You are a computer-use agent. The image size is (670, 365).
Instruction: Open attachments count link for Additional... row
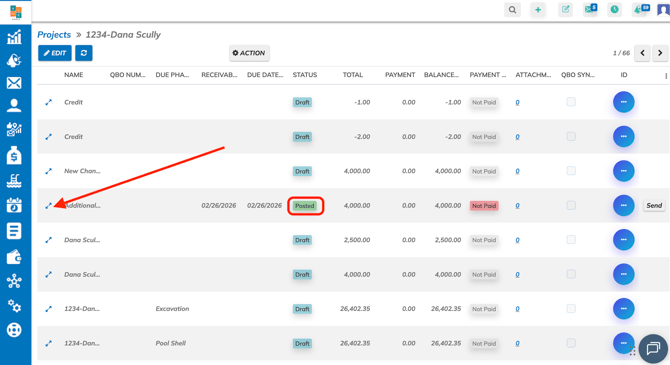(x=517, y=206)
